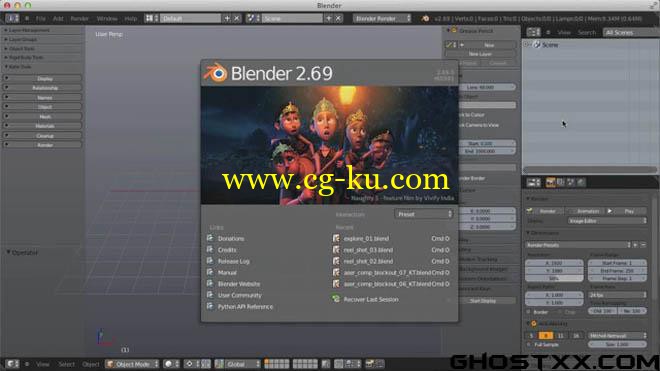
Task: Click the 50% resolution percentage slider
Action: pos(554,278)
